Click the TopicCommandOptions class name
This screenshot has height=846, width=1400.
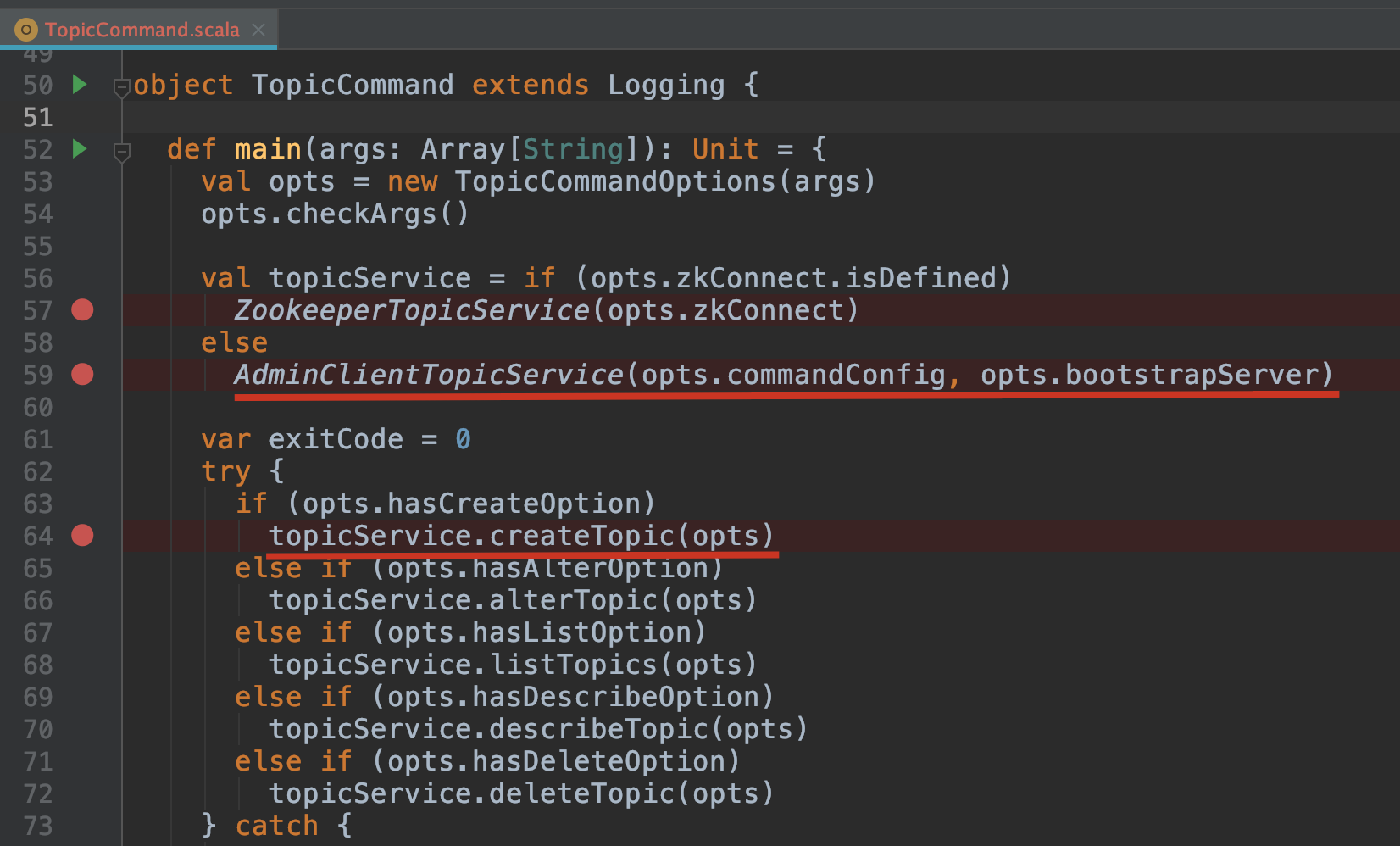[x=615, y=181]
